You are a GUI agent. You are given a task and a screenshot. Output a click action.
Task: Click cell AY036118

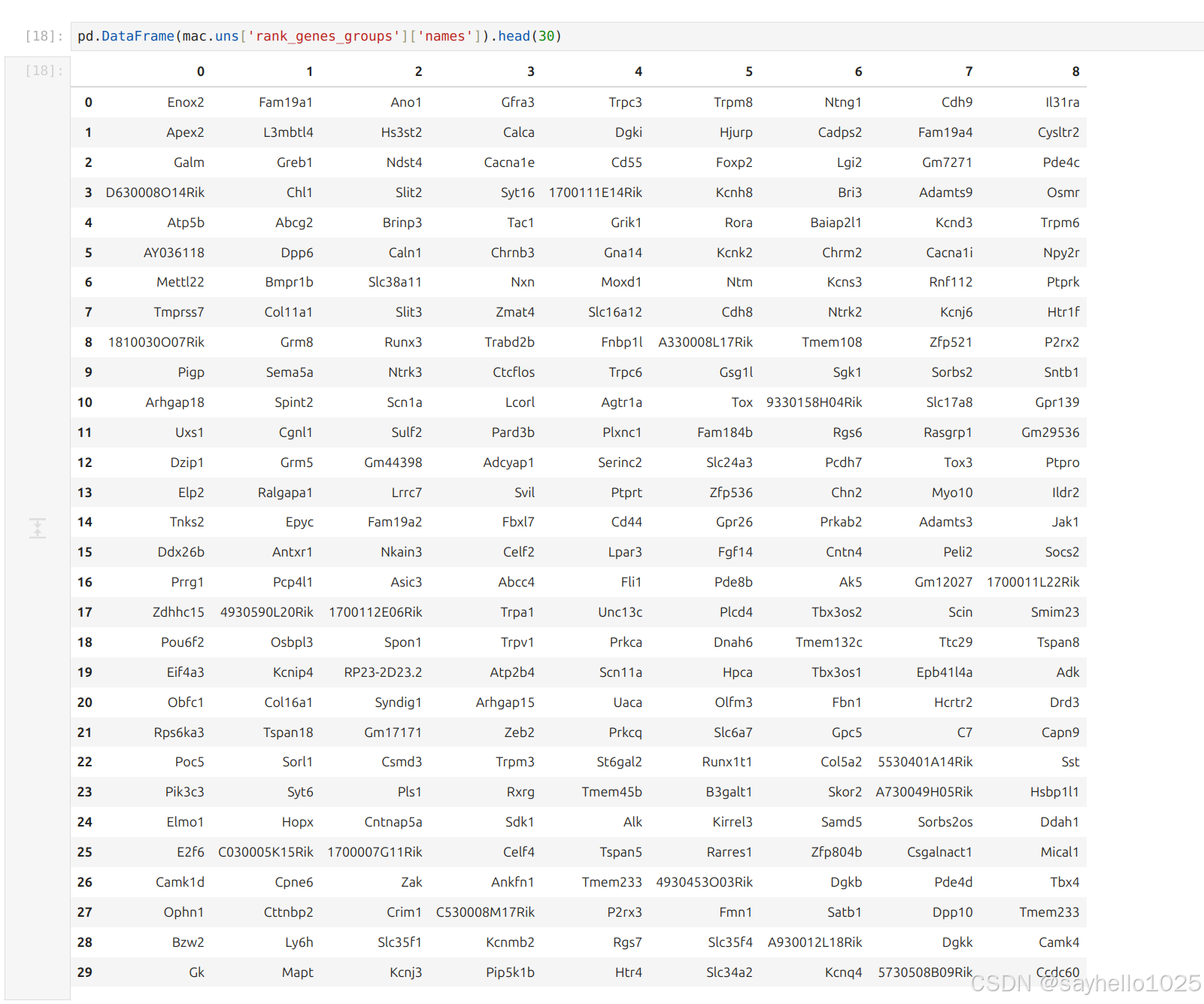coord(174,253)
